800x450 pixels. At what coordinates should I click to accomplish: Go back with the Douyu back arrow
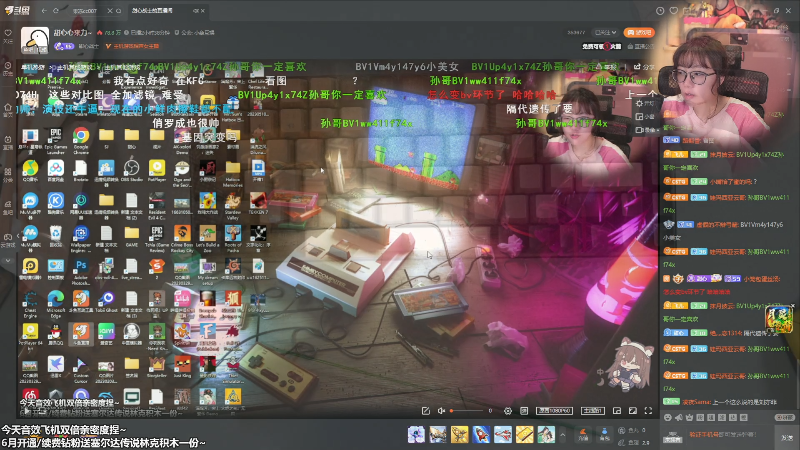(x=44, y=10)
